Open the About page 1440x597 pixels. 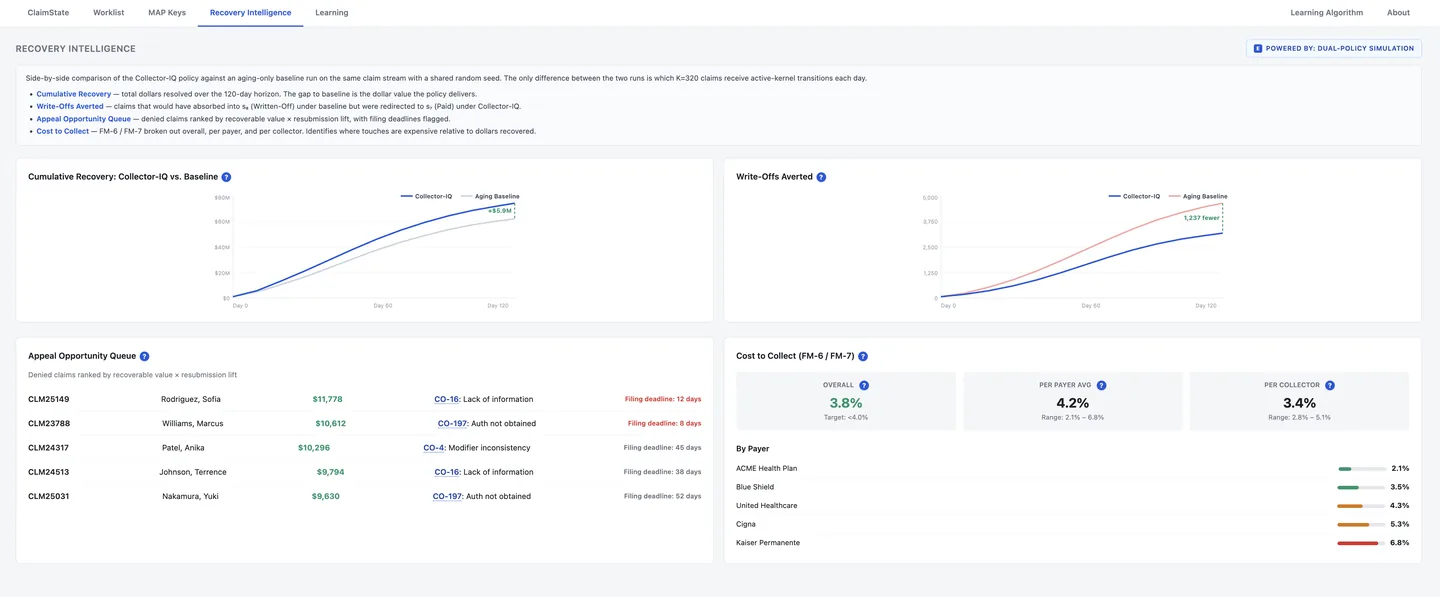coord(1398,13)
